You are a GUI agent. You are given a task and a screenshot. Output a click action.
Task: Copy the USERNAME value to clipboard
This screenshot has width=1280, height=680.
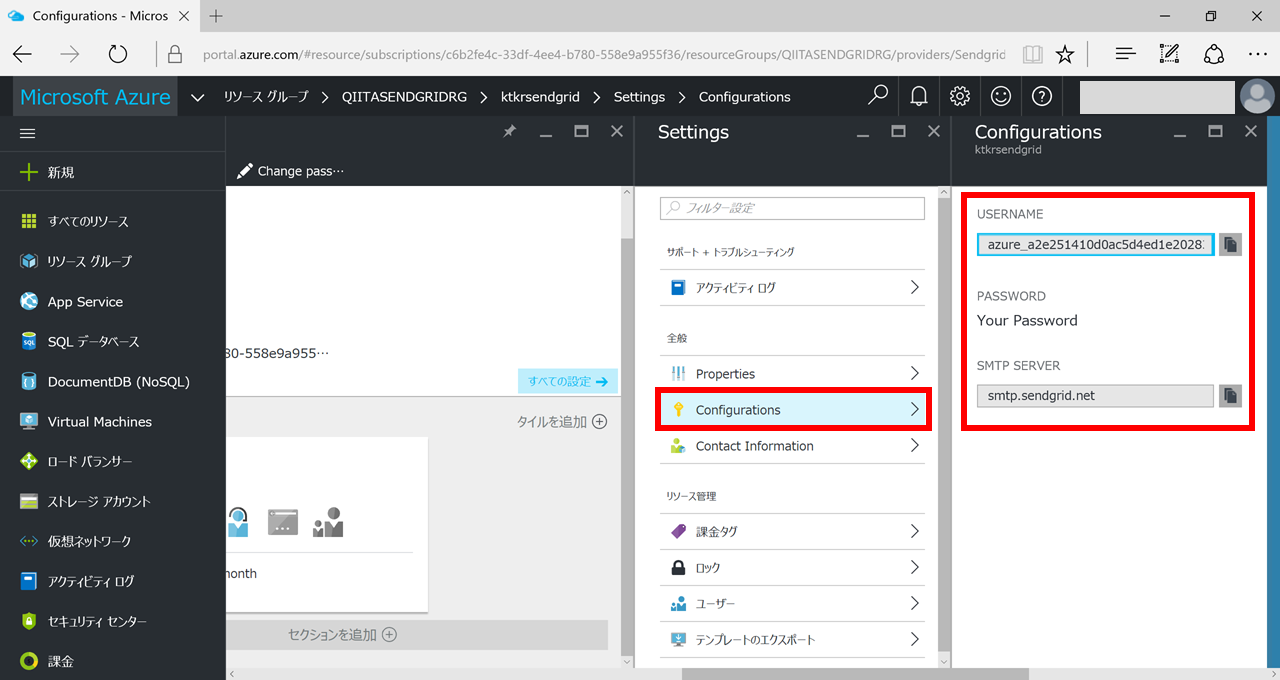point(1230,244)
